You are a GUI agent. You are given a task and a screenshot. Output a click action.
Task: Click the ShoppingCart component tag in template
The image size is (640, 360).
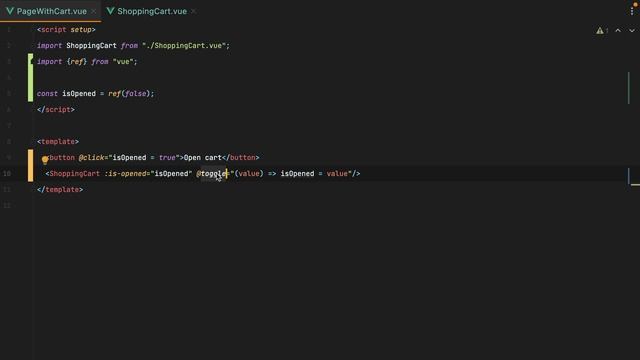(74, 173)
